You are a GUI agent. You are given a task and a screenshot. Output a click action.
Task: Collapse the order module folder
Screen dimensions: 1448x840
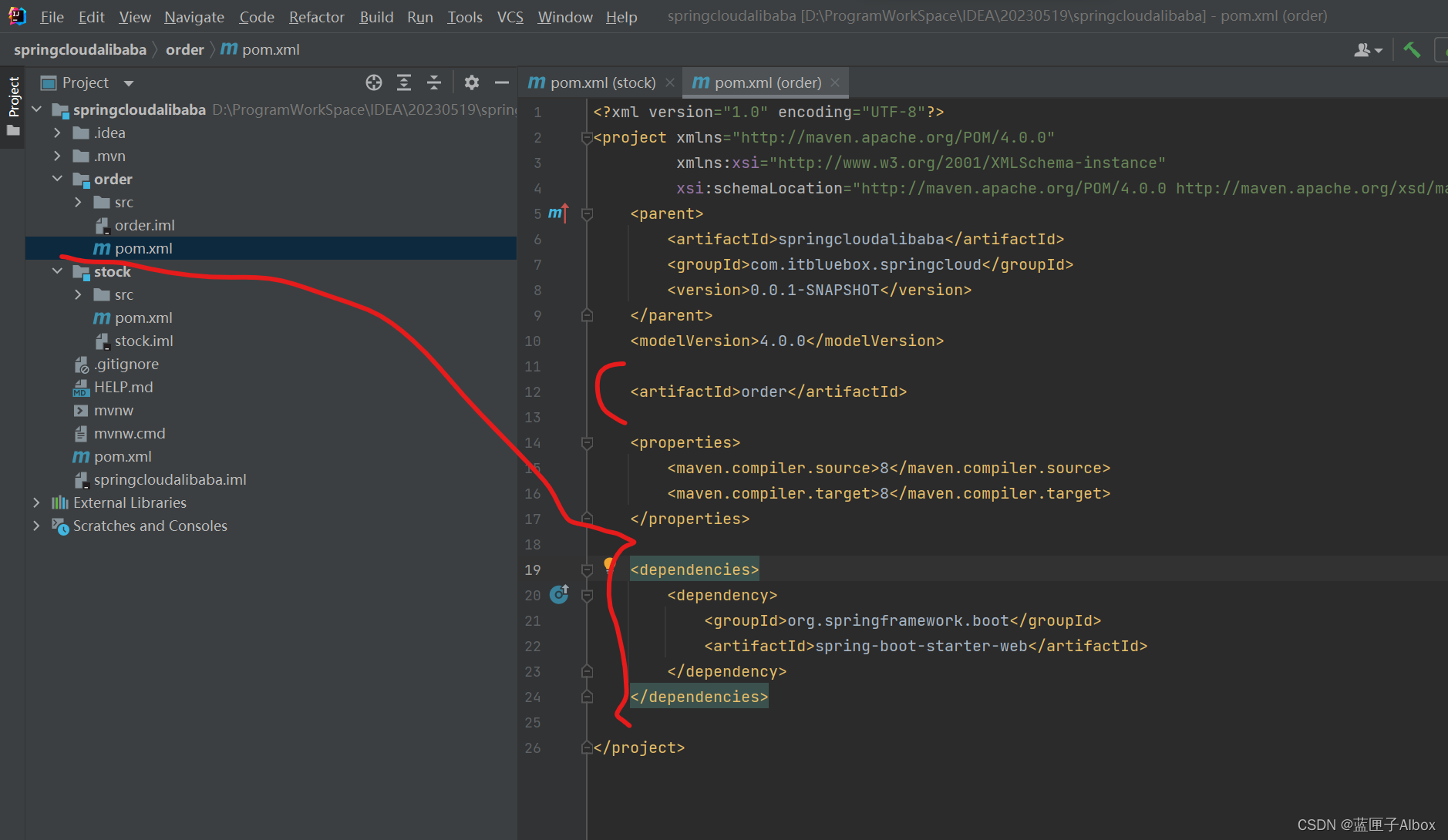57,179
